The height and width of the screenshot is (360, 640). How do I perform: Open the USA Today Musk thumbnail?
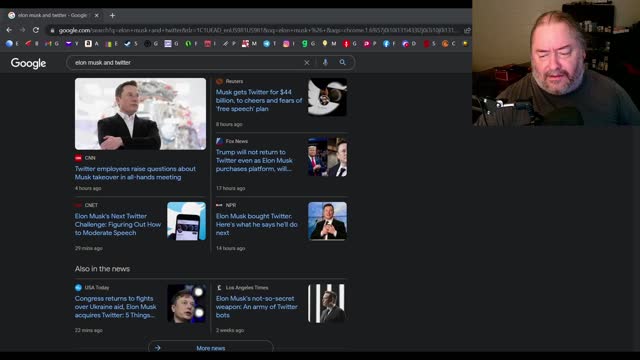coord(187,304)
